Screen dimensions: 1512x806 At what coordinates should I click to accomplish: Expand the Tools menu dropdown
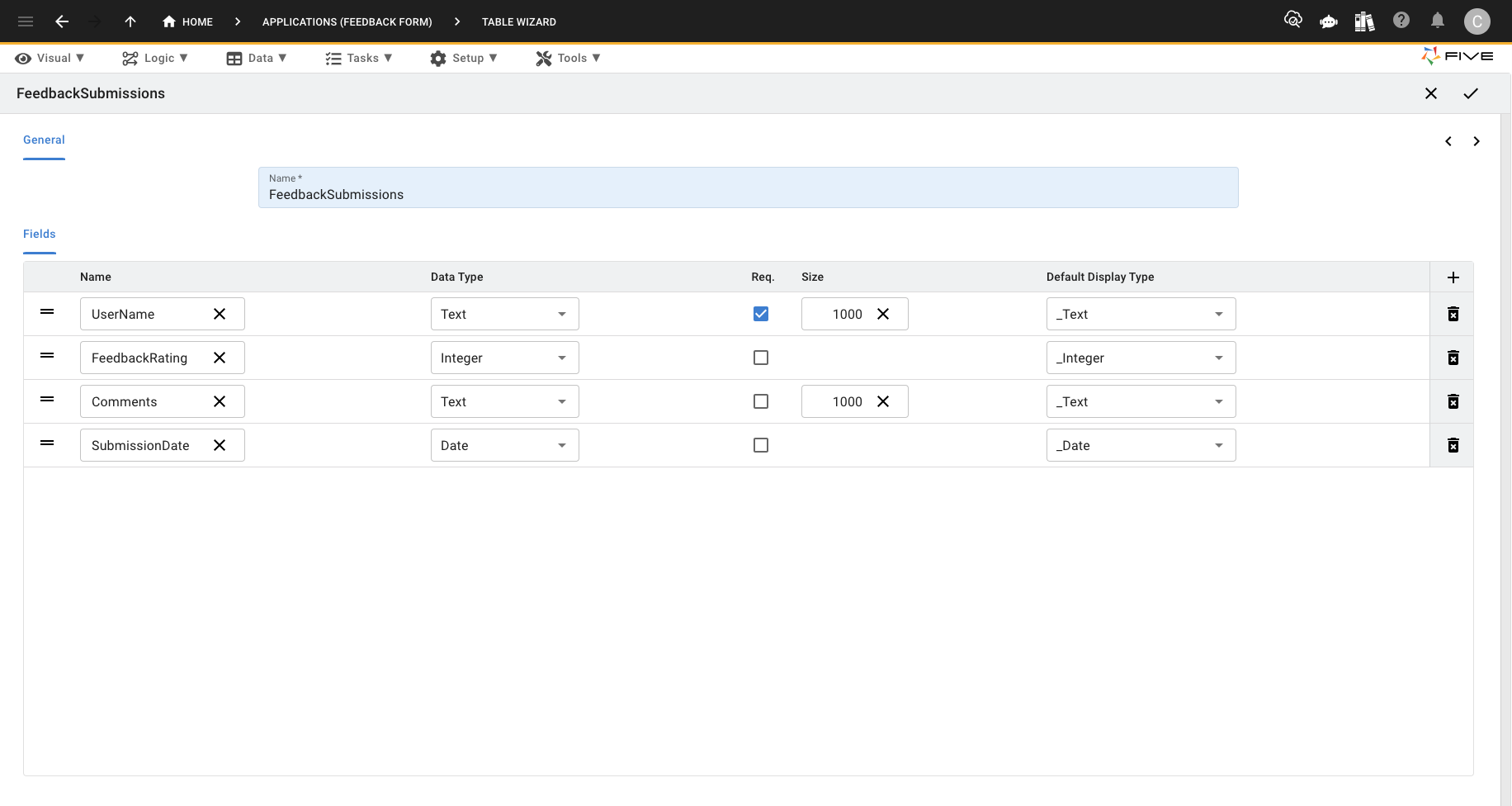[568, 58]
